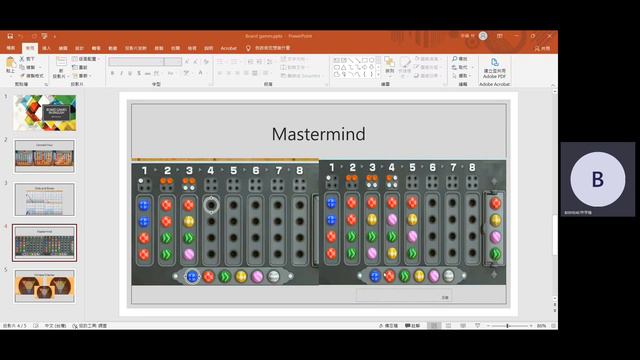Select slide 5 thumbnail in slide panel
Image resolution: width=640 pixels, height=360 pixels.
44,286
